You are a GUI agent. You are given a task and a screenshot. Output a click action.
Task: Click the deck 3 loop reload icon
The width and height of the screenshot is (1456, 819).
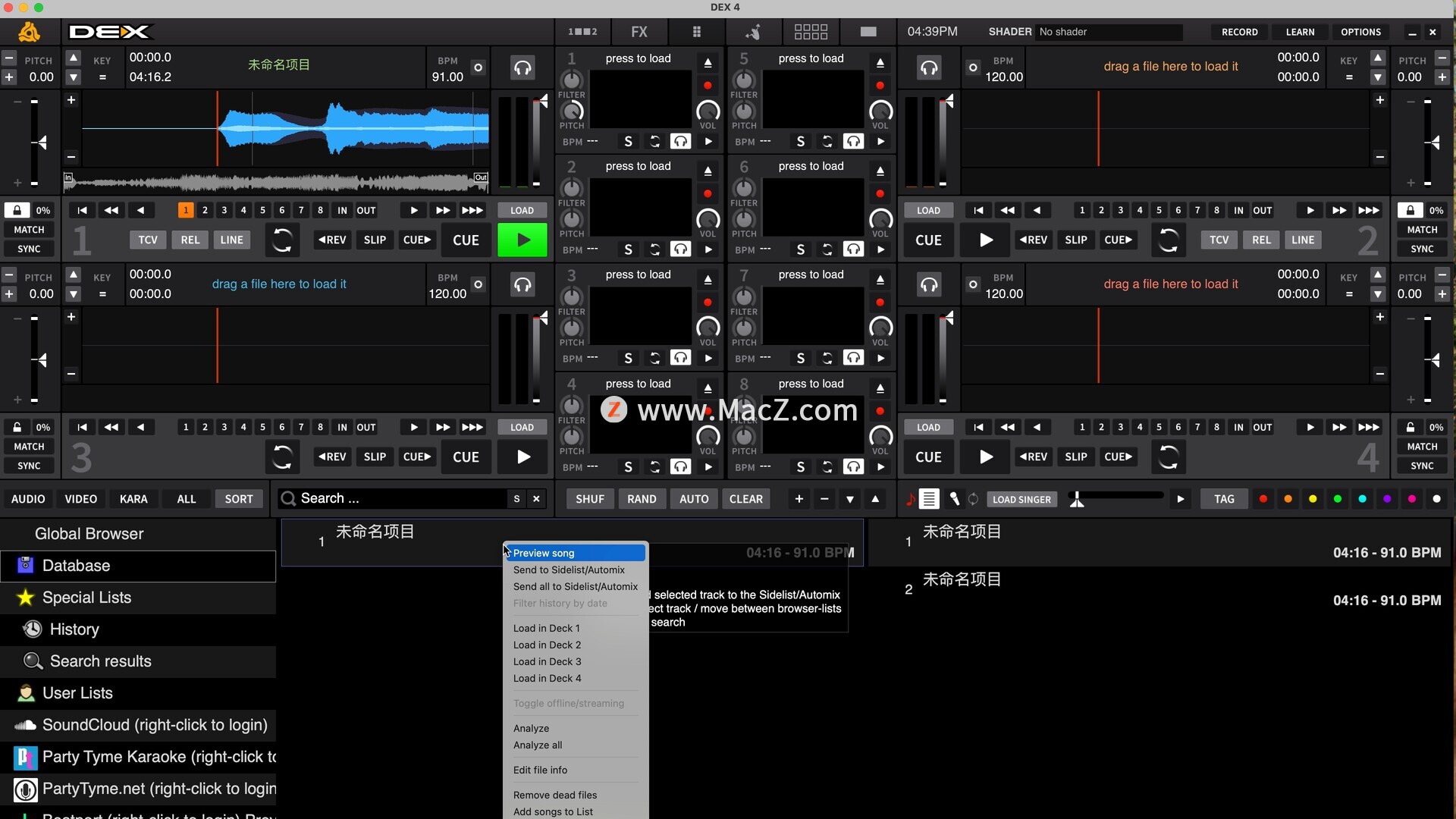tap(282, 457)
